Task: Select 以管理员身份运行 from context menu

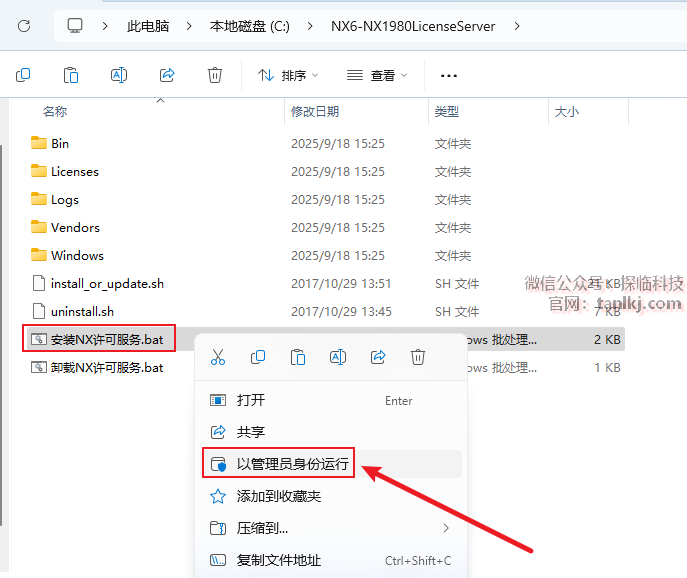Action: point(294,464)
